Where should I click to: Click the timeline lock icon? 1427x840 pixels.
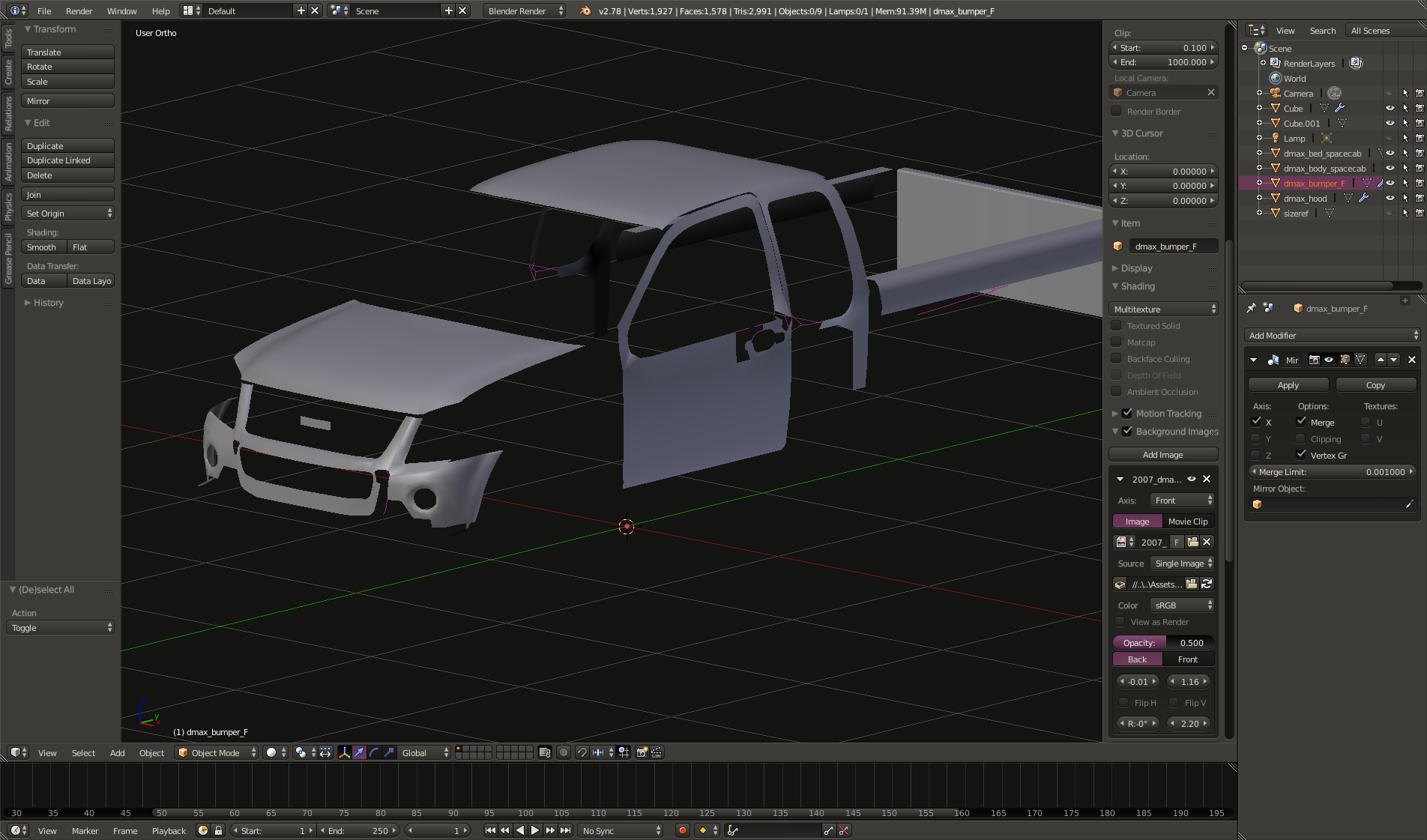[218, 830]
